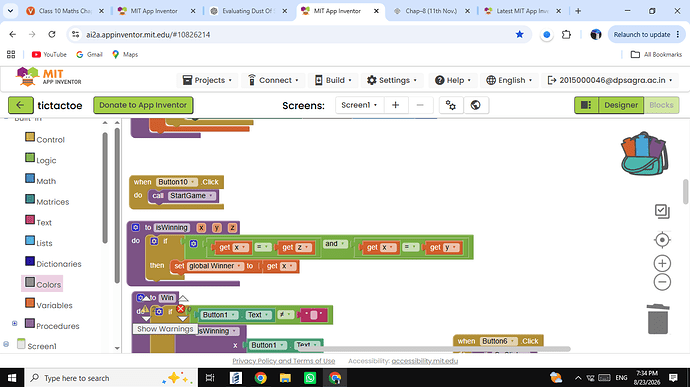Viewport: 690px width, 387px height.
Task: Remove screen with minus button
Action: click(x=420, y=105)
